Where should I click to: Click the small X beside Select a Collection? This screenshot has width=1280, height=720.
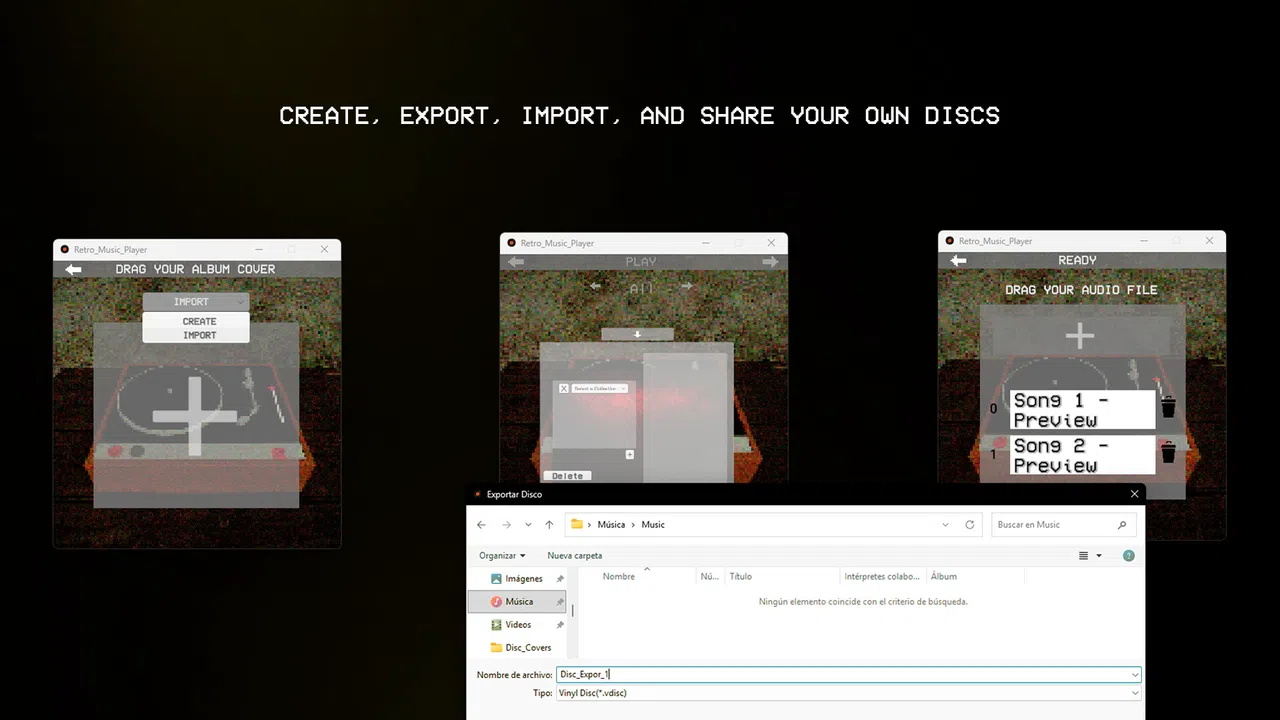[564, 388]
